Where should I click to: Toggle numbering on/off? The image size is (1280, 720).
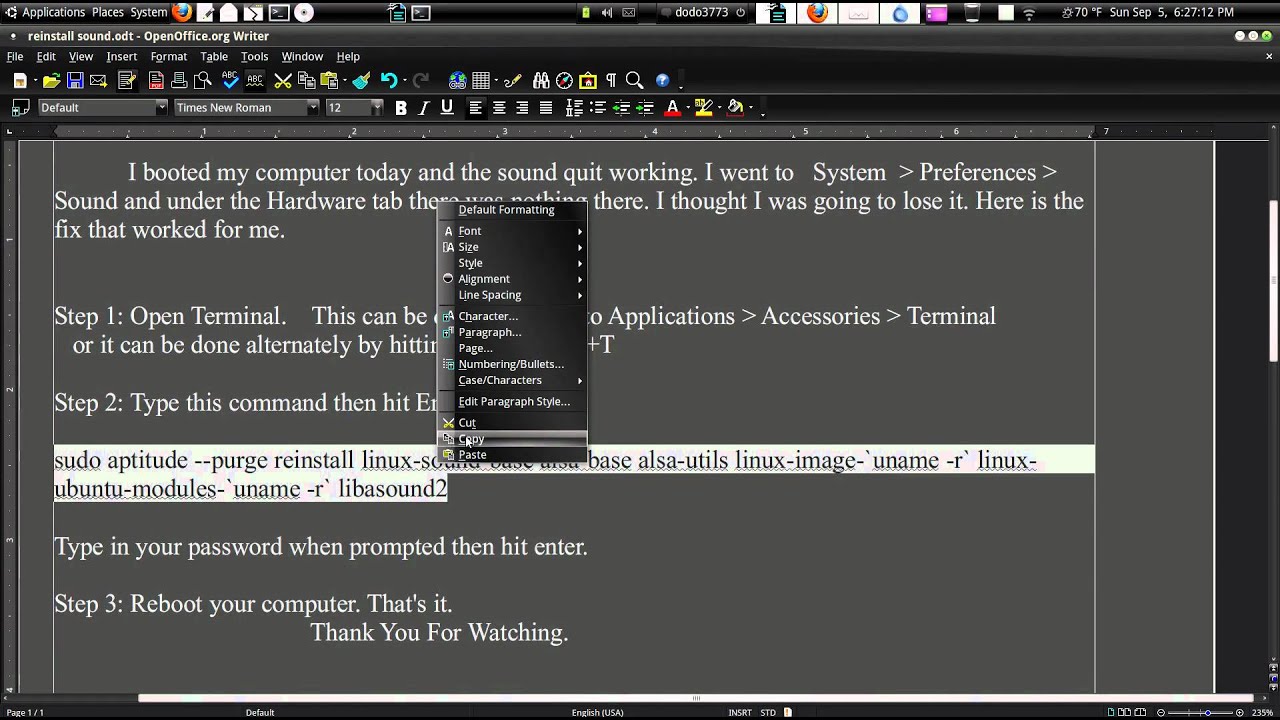574,107
